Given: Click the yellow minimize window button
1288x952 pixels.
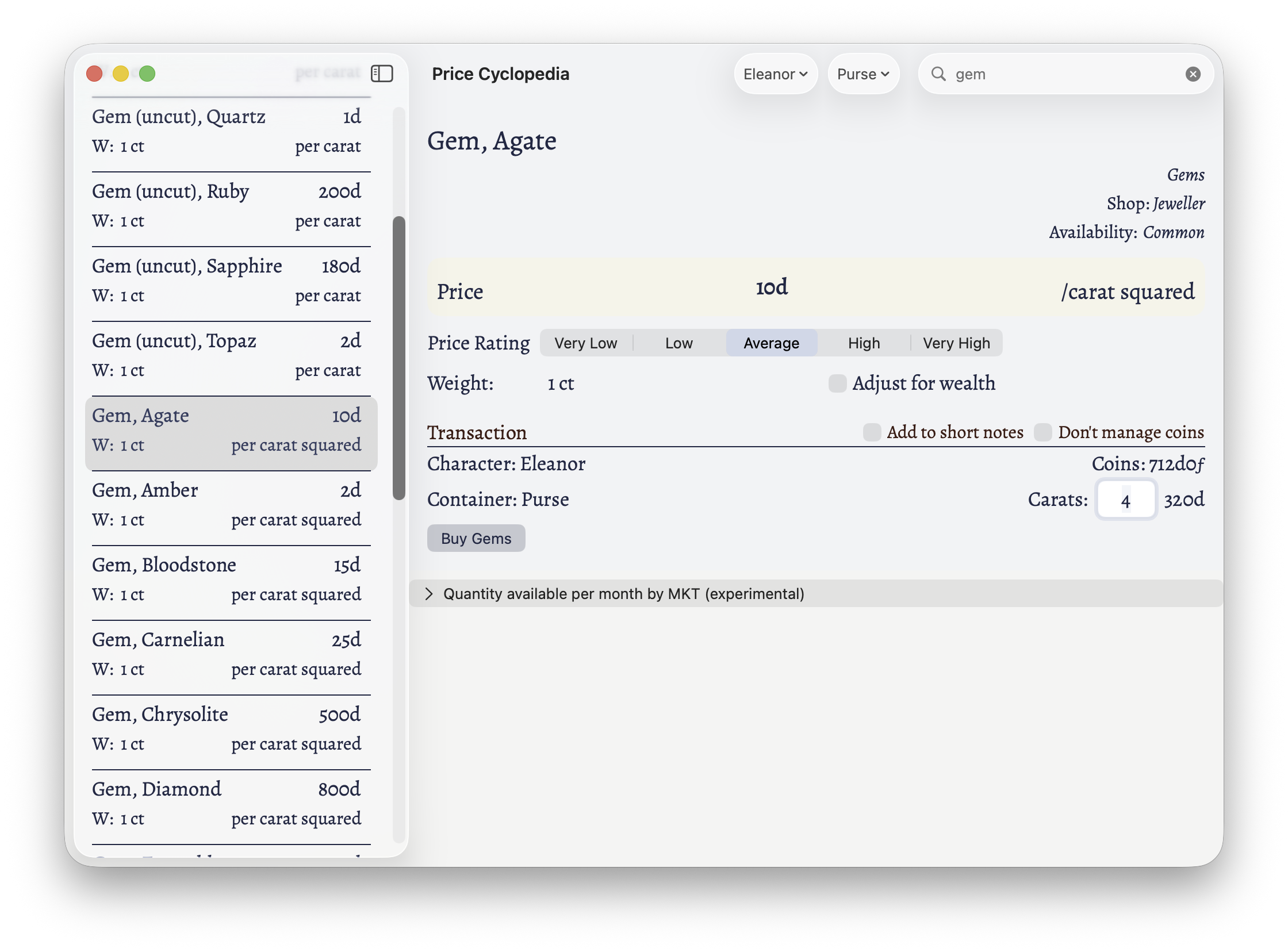Looking at the screenshot, I should click(x=120, y=74).
